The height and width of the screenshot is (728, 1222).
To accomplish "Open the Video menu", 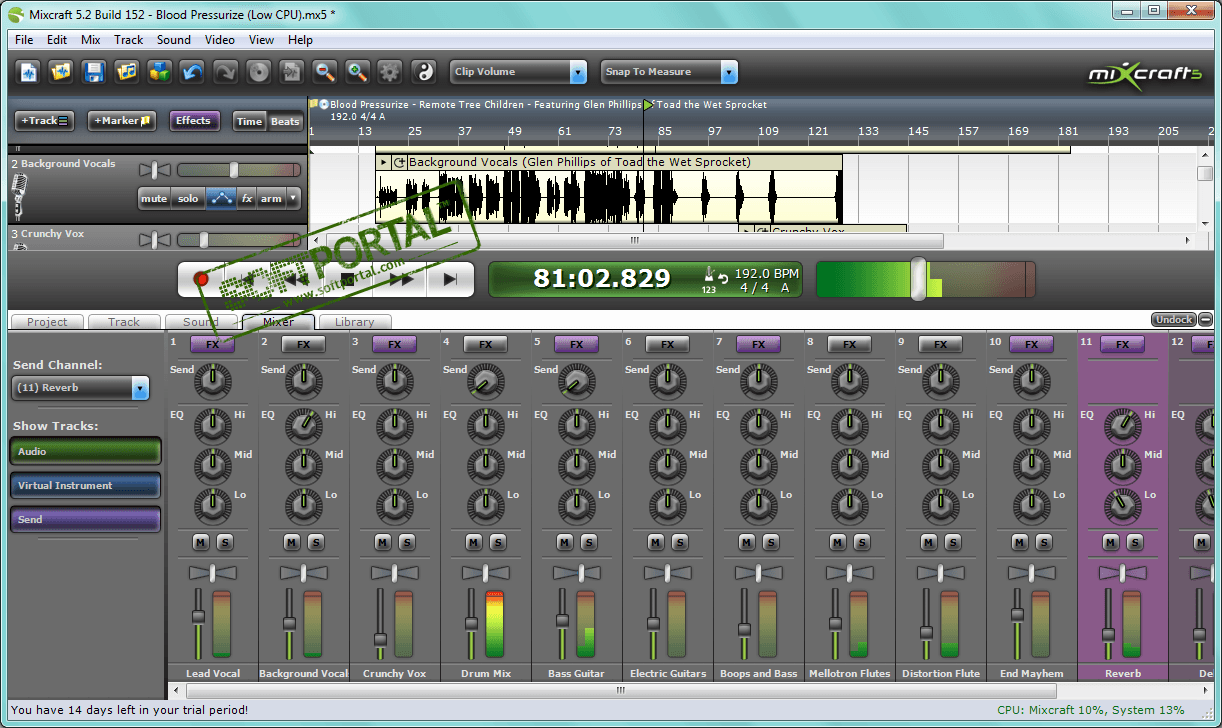I will [219, 40].
